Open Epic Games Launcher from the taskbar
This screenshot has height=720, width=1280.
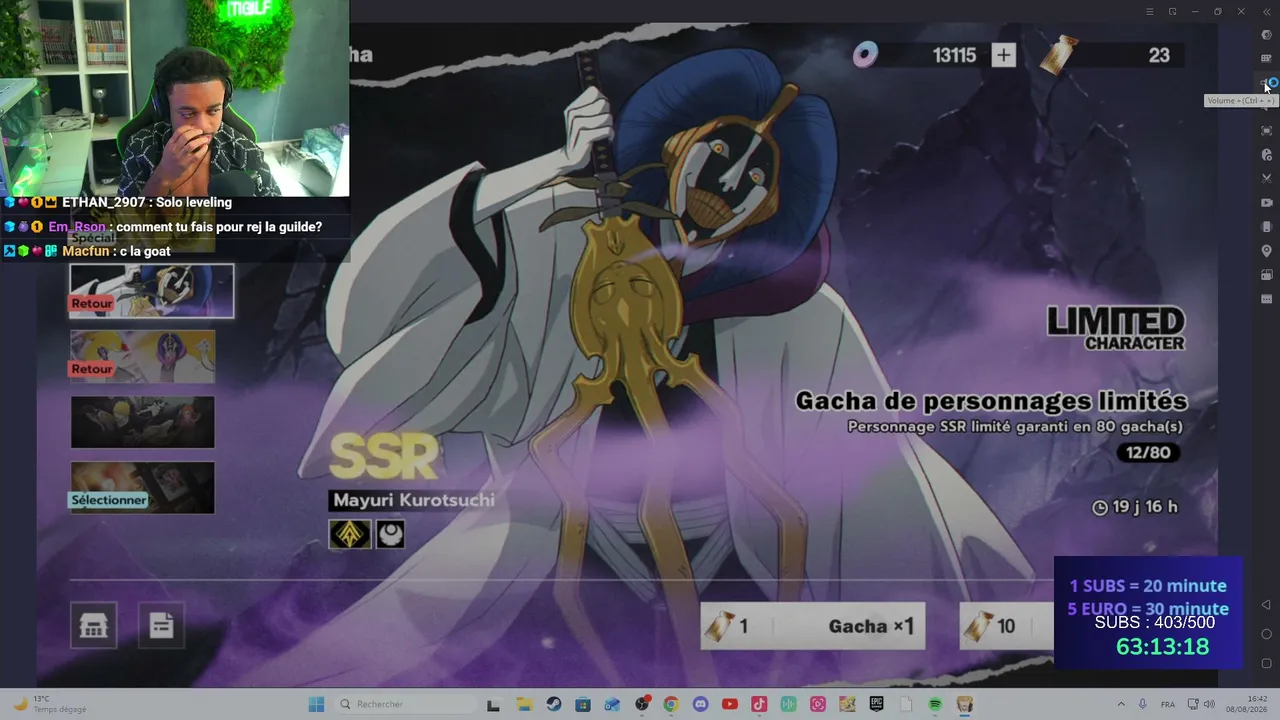pyautogui.click(x=877, y=704)
